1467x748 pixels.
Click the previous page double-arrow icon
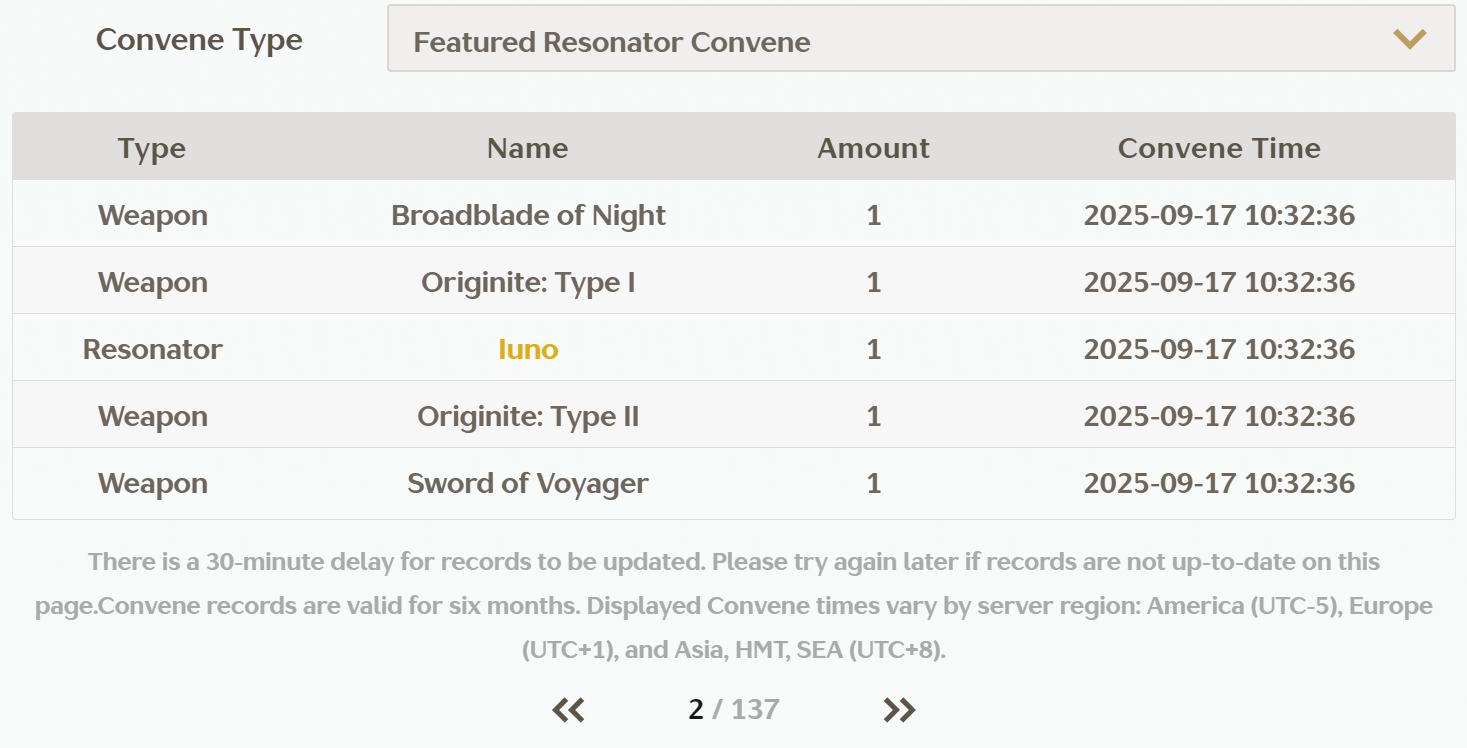click(x=568, y=710)
